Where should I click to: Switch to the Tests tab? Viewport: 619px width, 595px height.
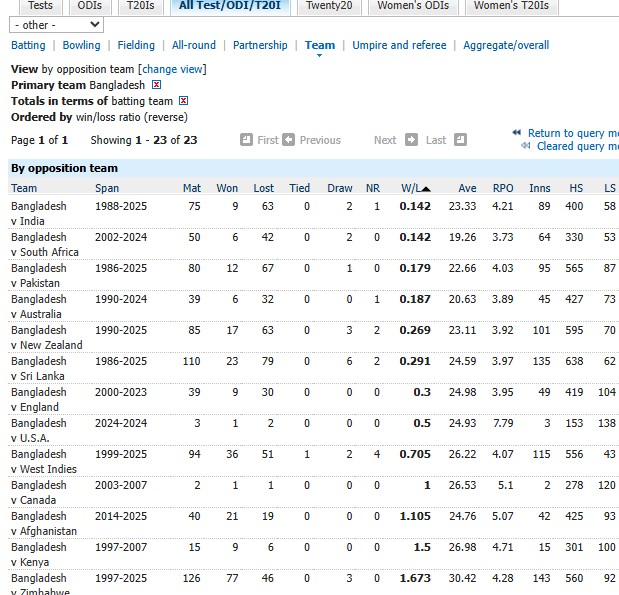pyautogui.click(x=40, y=6)
